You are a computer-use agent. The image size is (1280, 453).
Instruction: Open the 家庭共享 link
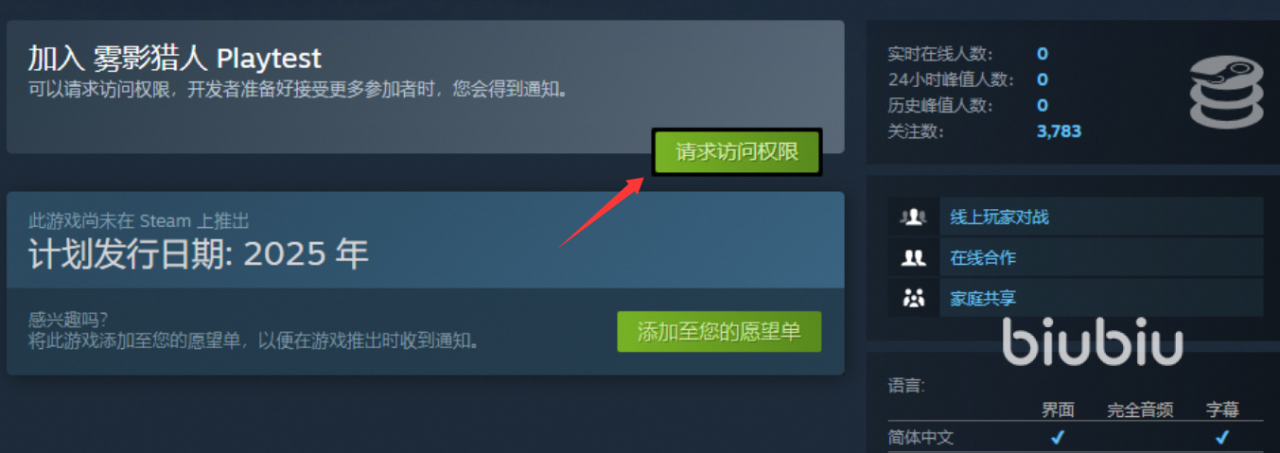pos(982,297)
